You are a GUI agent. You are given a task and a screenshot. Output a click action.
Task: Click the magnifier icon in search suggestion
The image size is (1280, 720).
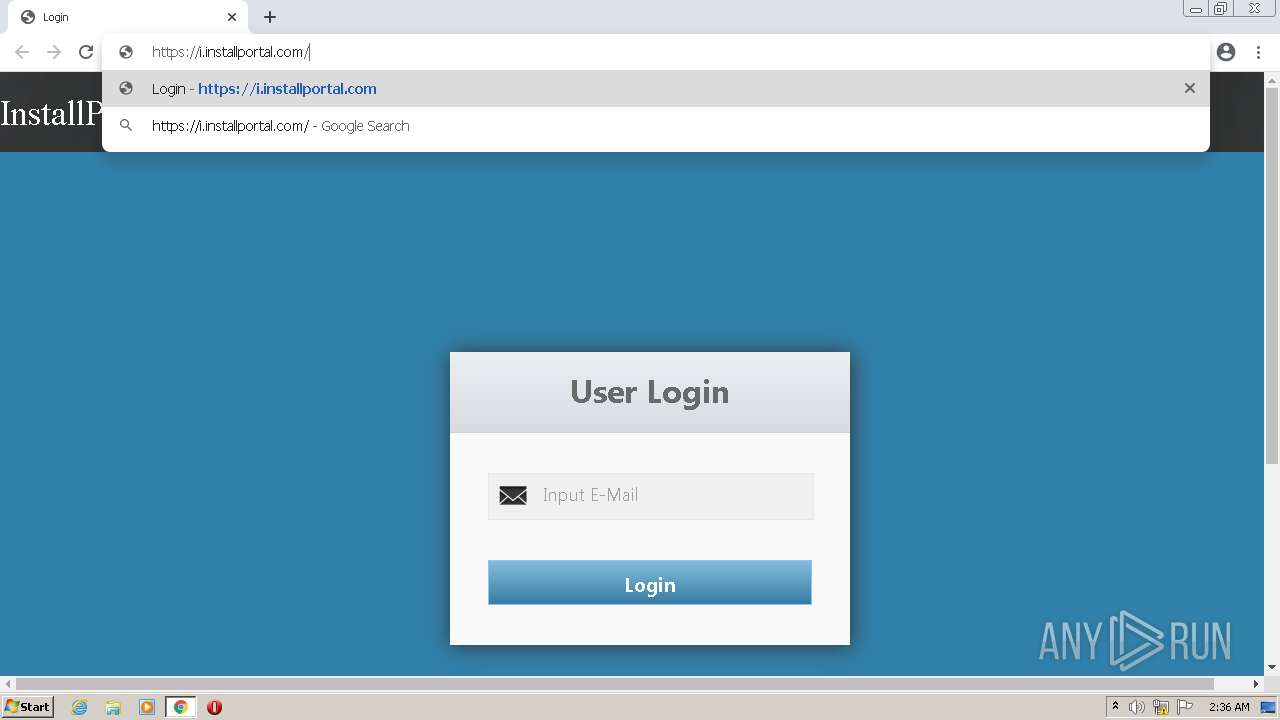pos(126,126)
